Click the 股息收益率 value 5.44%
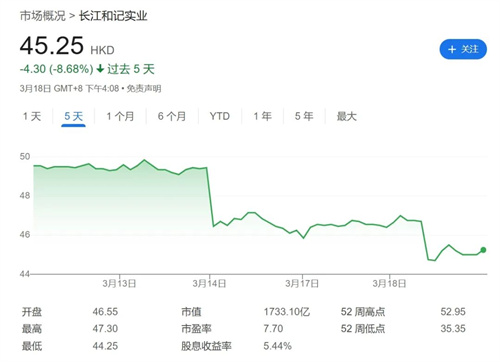The height and width of the screenshot is (362, 500). tap(277, 346)
